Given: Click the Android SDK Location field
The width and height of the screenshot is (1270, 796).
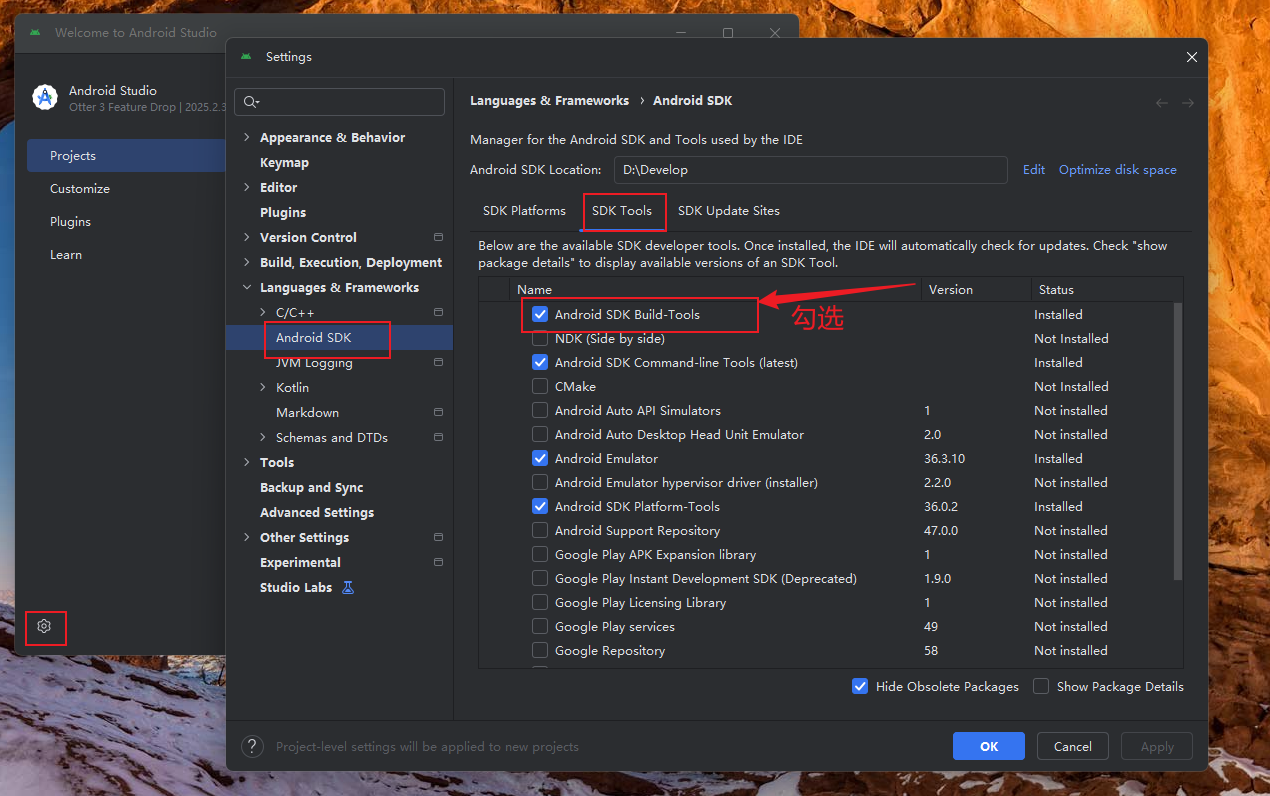Looking at the screenshot, I should pyautogui.click(x=810, y=169).
